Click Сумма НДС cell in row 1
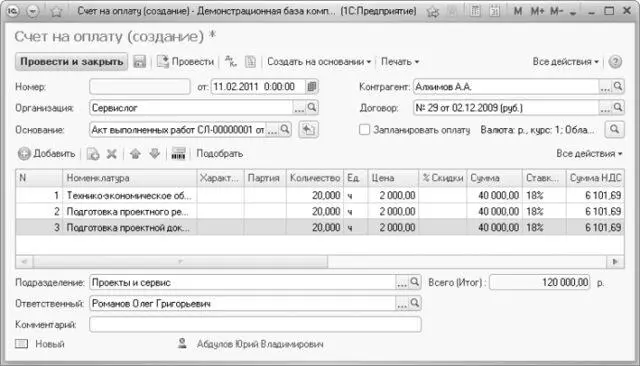640x366 pixels. pos(595,195)
